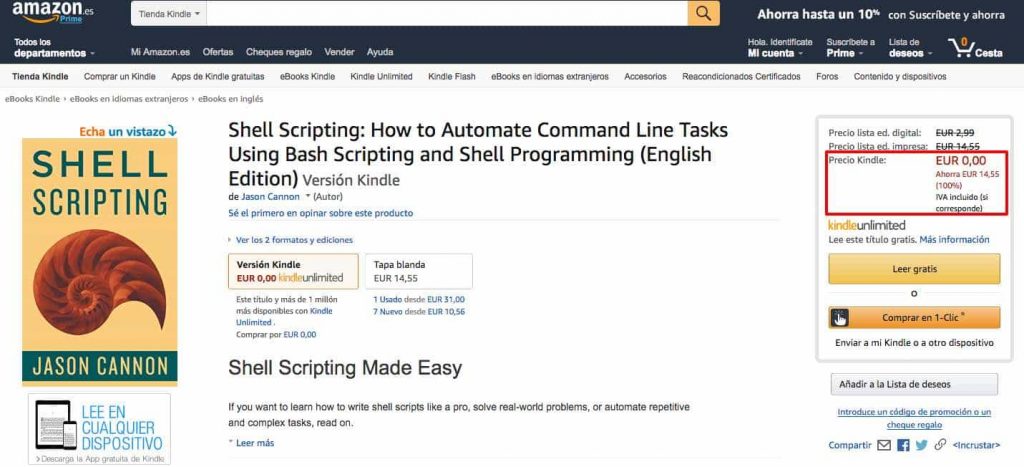
Task: Click the orange search magnifier button
Action: tap(703, 13)
